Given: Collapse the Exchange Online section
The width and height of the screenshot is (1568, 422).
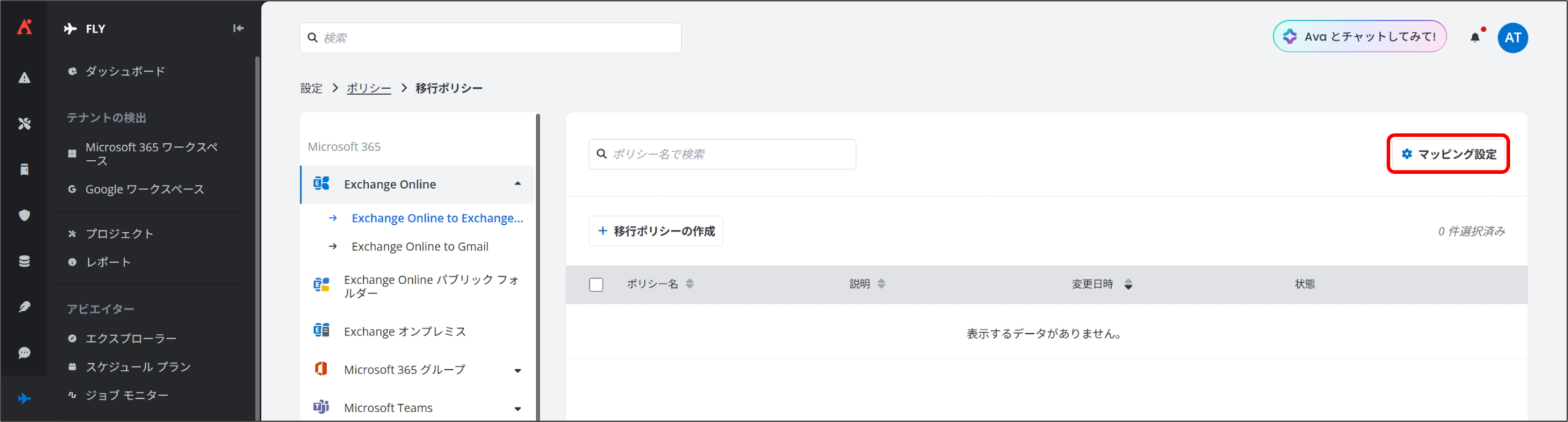Looking at the screenshot, I should 518,184.
